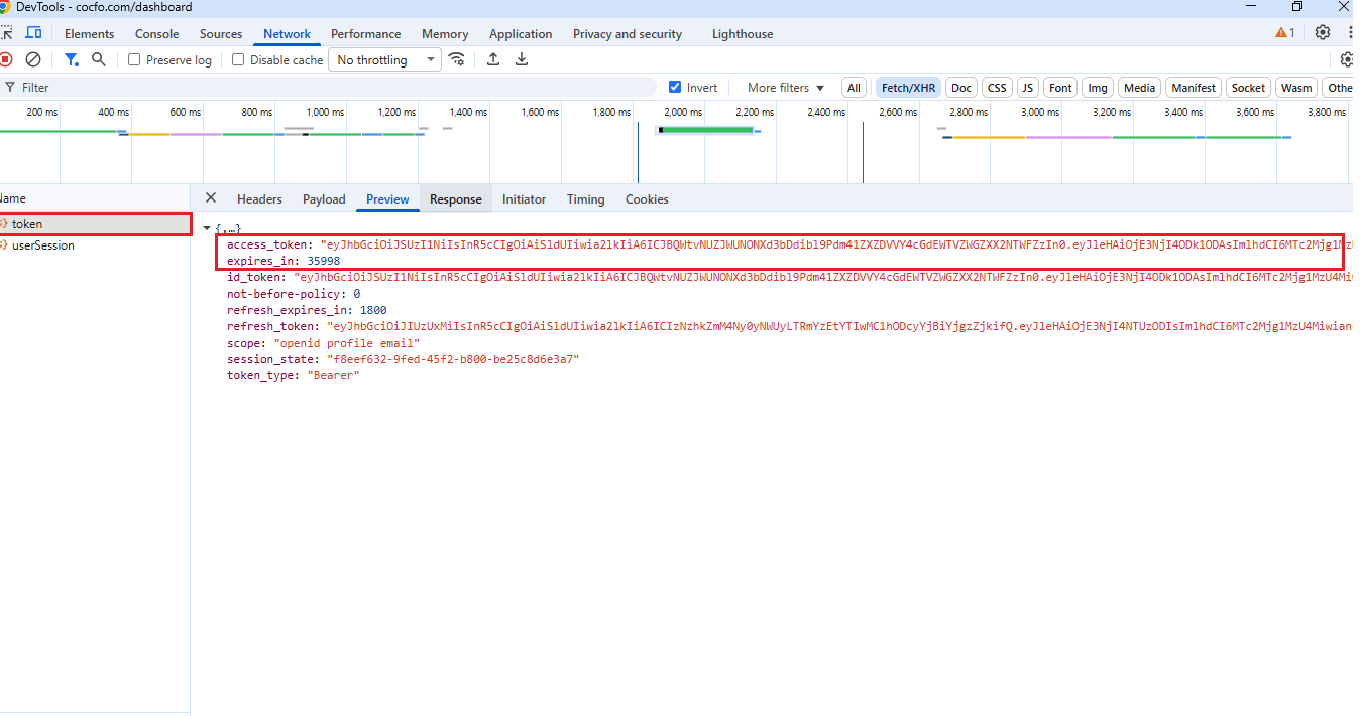The image size is (1360, 716).
Task: Toggle Wasm request type filter
Action: (x=1297, y=88)
